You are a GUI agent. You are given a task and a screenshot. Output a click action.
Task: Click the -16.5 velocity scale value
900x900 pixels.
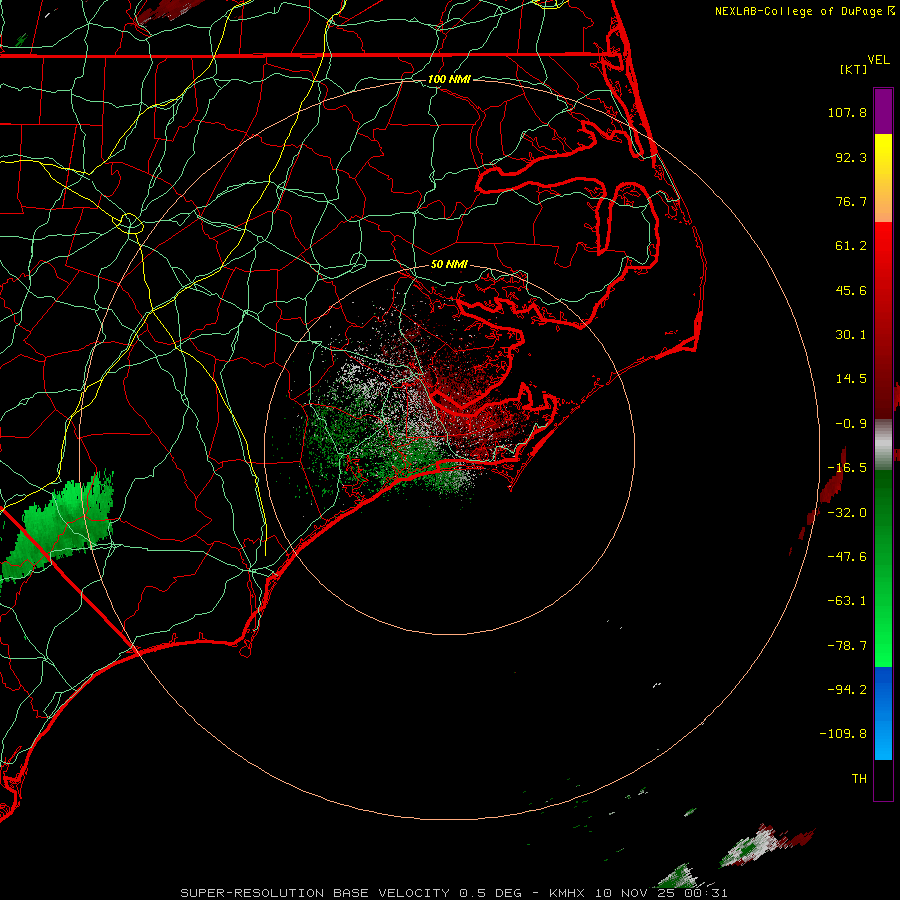pos(847,468)
